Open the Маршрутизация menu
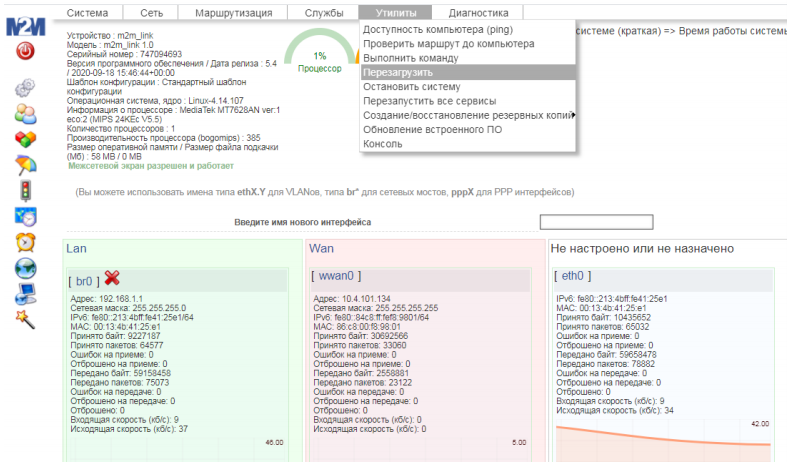Image resolution: width=790 pixels, height=474 pixels. click(232, 13)
